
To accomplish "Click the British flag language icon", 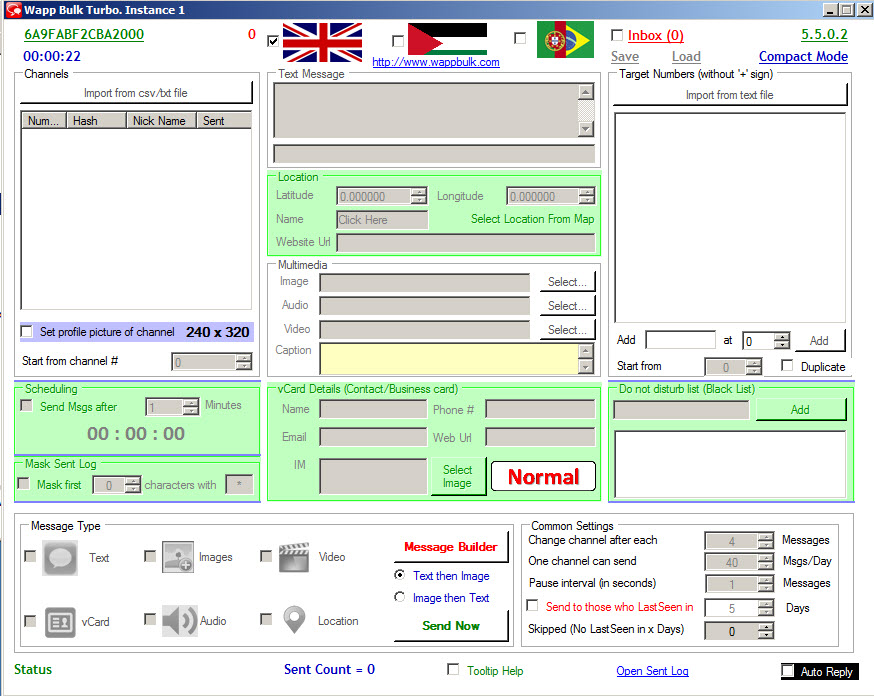I will [322, 42].
